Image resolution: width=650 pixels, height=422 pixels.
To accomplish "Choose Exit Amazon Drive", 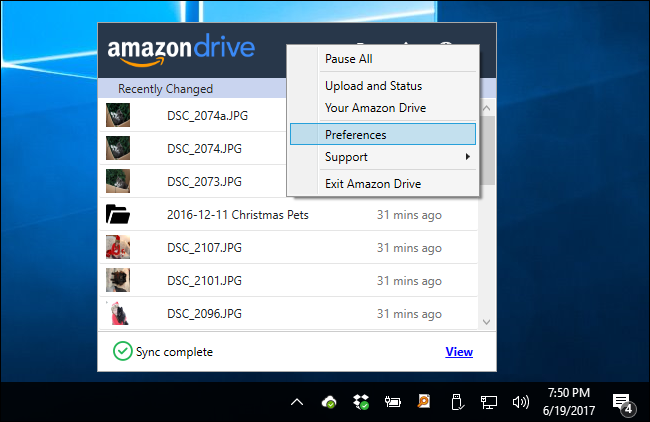I will pyautogui.click(x=383, y=184).
